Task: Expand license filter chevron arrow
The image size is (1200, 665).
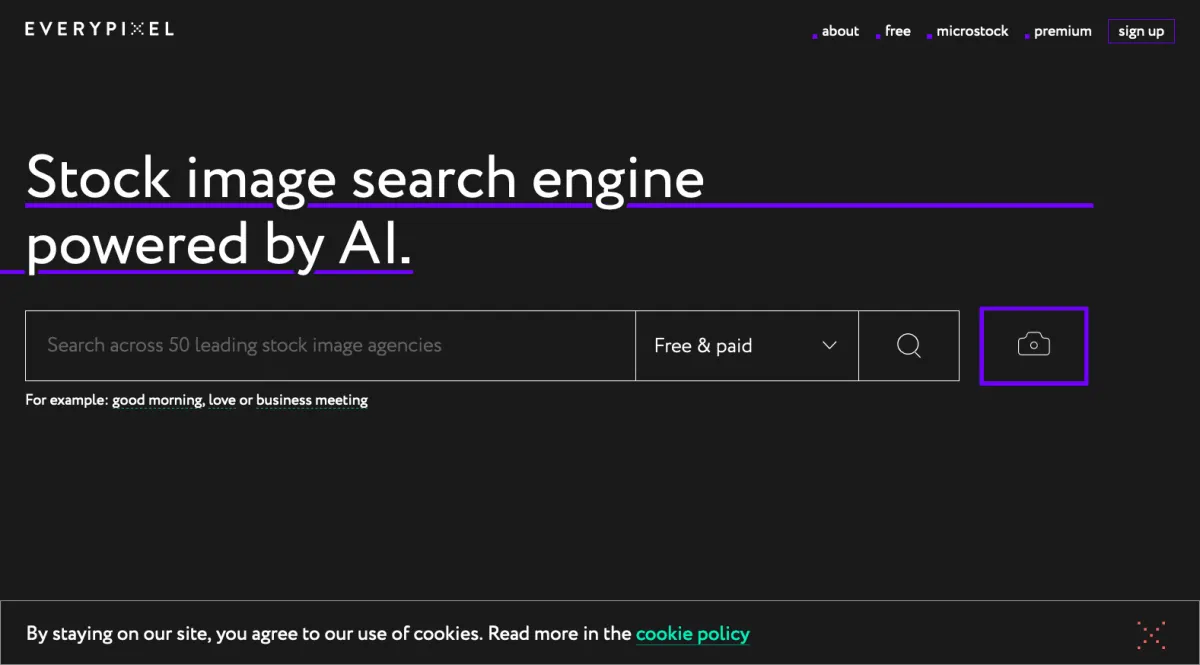Action: tap(829, 346)
